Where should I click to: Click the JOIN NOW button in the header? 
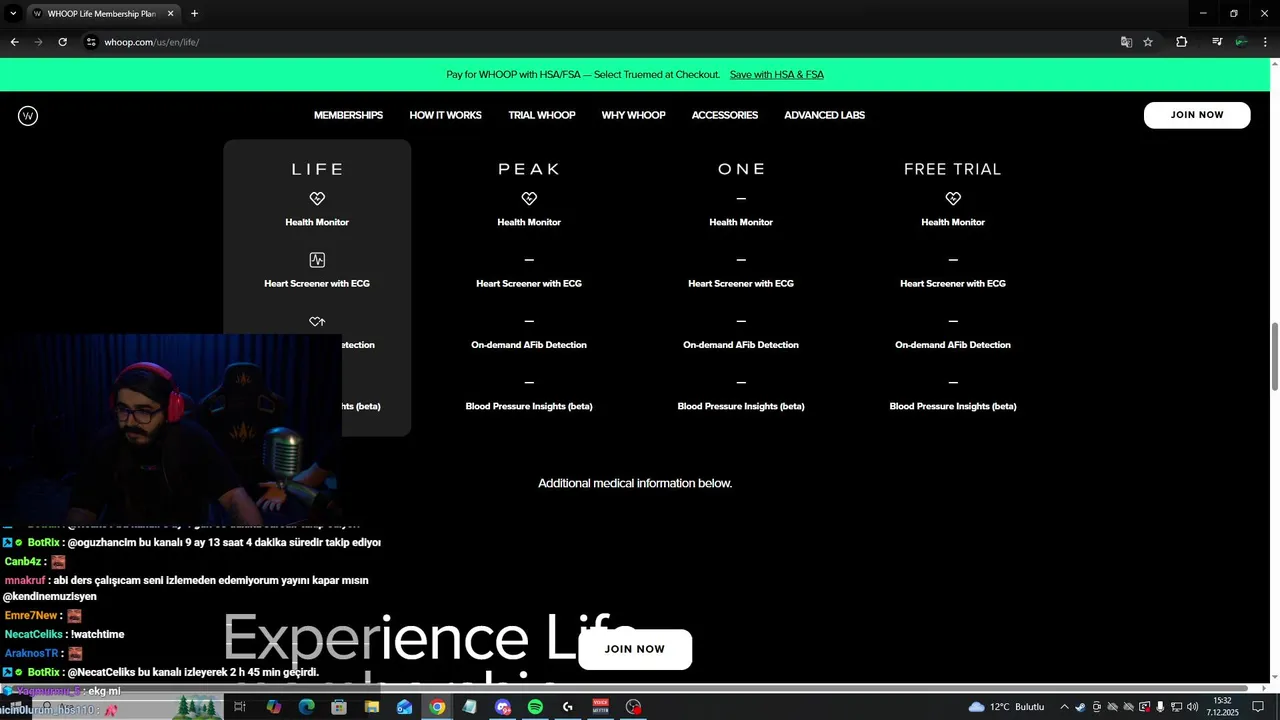pyautogui.click(x=1197, y=115)
